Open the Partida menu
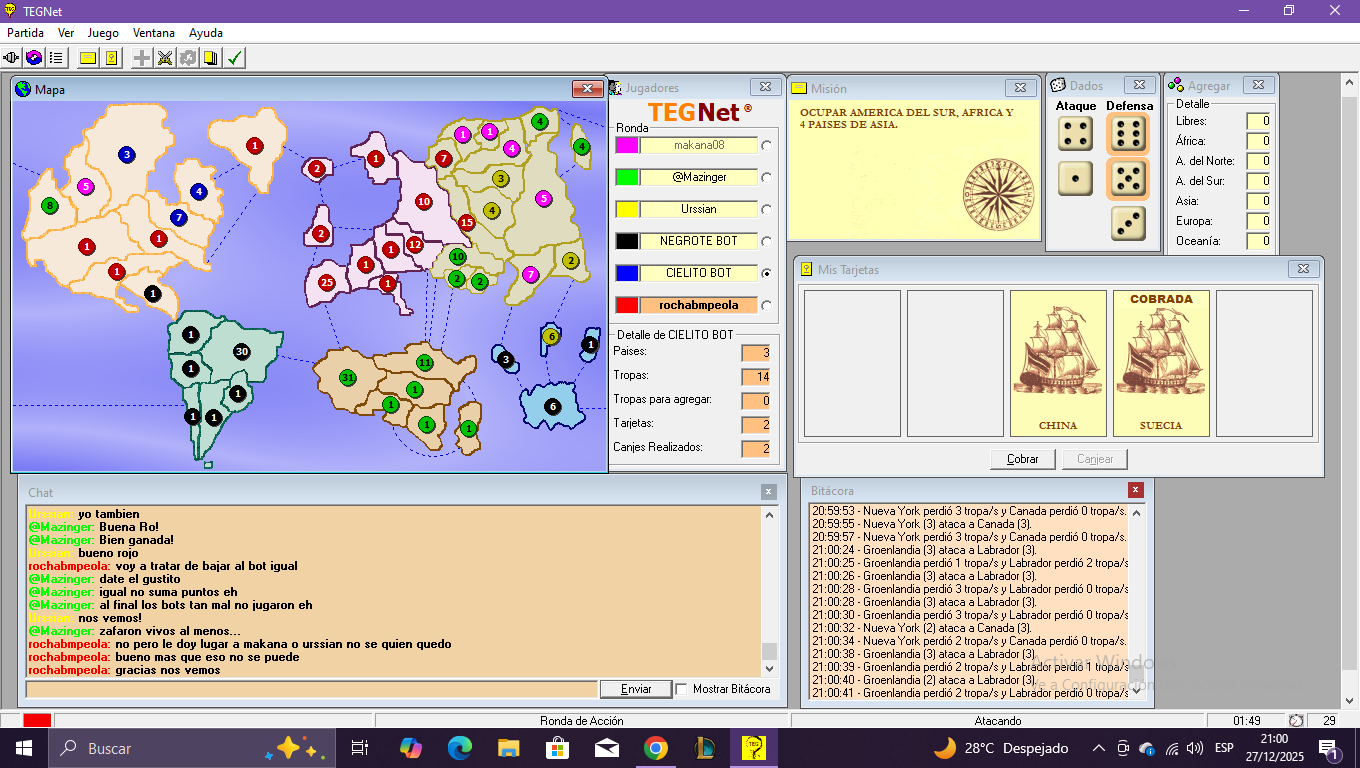Screen dimensions: 1360x768 26,33
